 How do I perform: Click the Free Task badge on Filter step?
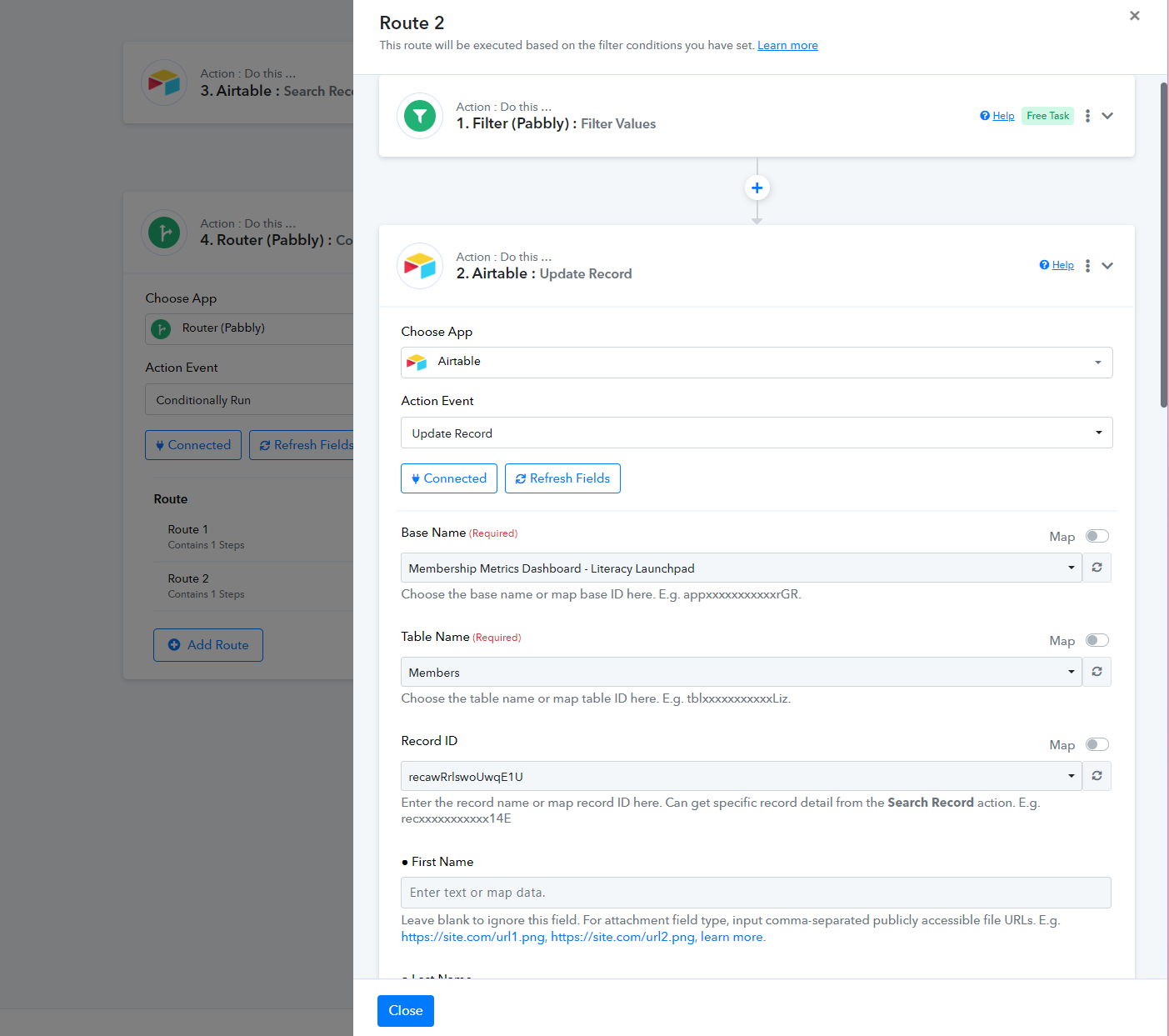point(1047,116)
